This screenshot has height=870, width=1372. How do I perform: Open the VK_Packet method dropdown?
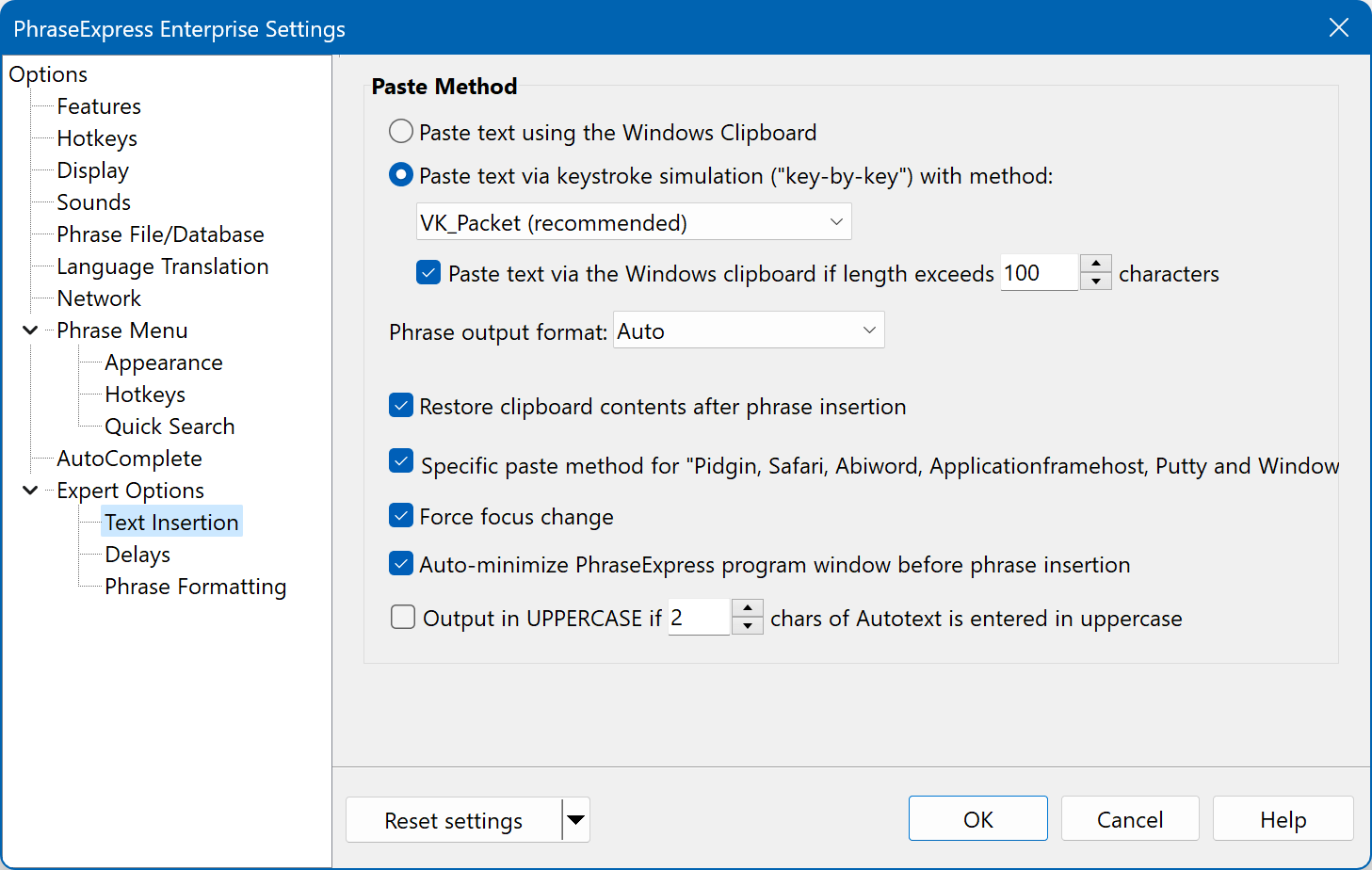click(x=634, y=222)
